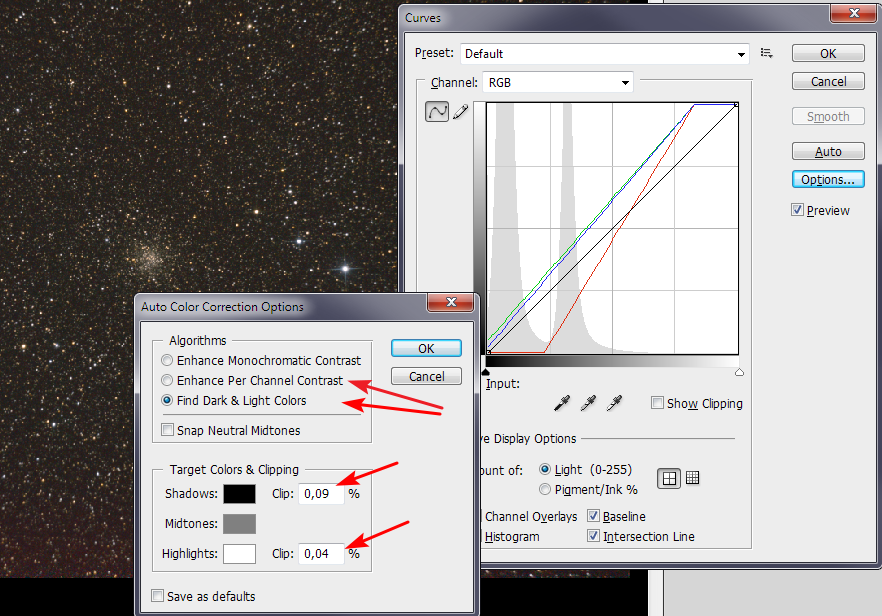The image size is (882, 616).
Task: Tick the Save as defaults checkbox
Action: [158, 597]
